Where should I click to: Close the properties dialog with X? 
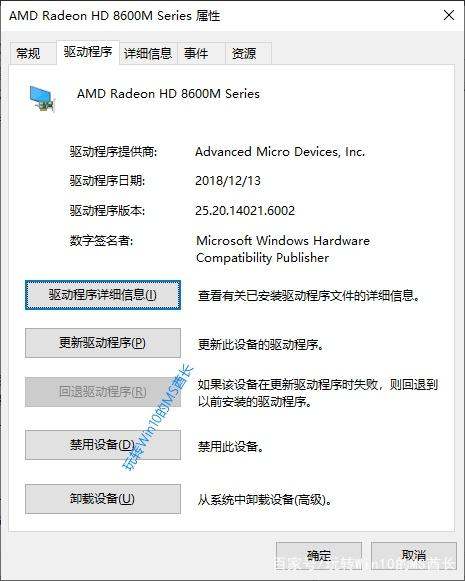[x=449, y=15]
